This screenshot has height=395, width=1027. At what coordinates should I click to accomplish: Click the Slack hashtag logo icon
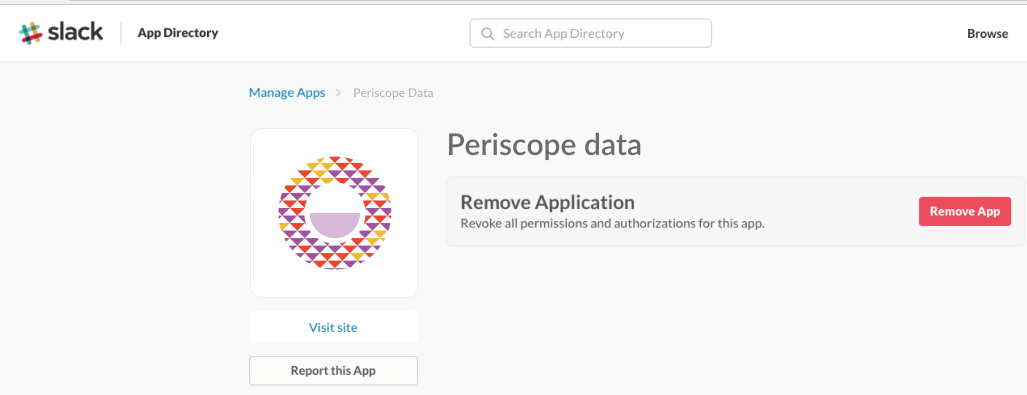(31, 33)
